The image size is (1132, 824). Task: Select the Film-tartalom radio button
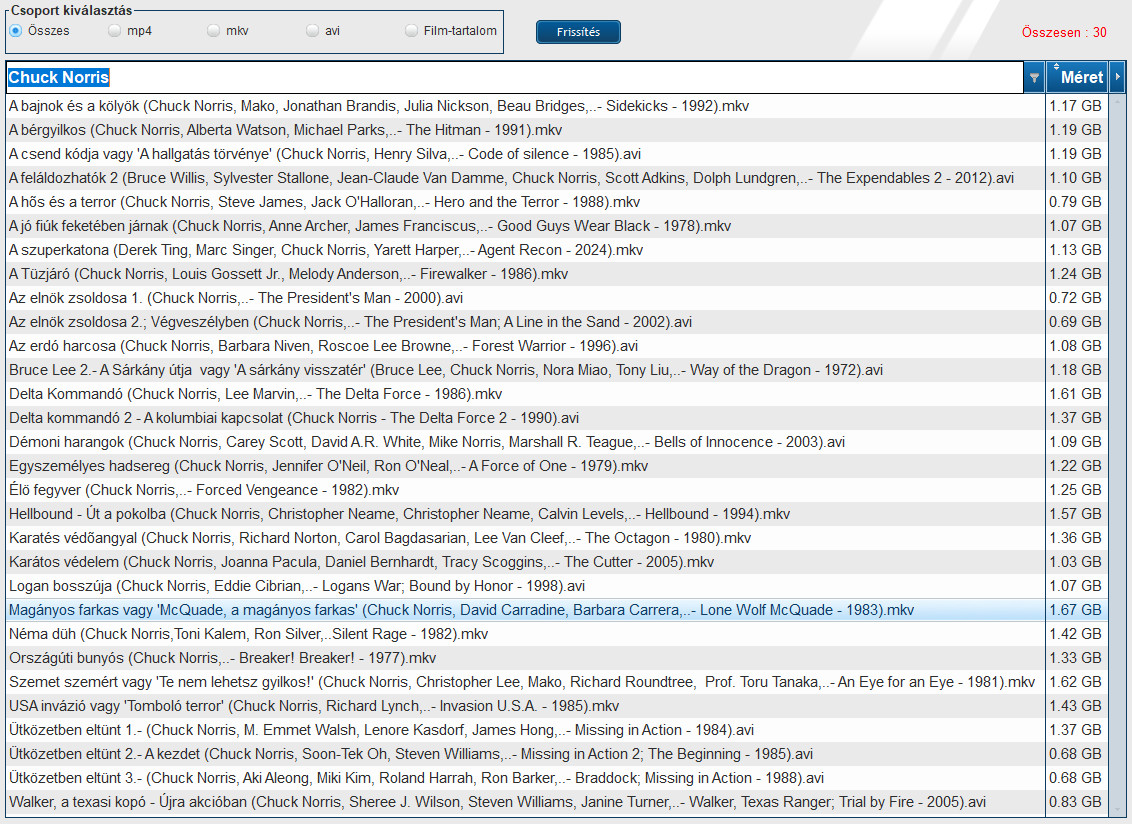(411, 31)
